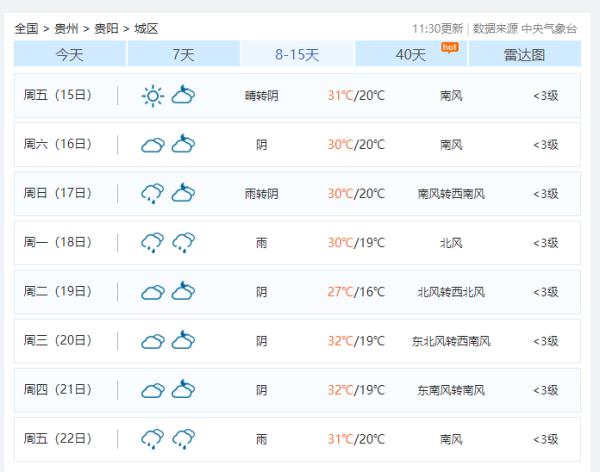Viewport: 600px width, 472px height.
Task: Click the second rain icon for 周一 18日
Action: click(x=183, y=242)
